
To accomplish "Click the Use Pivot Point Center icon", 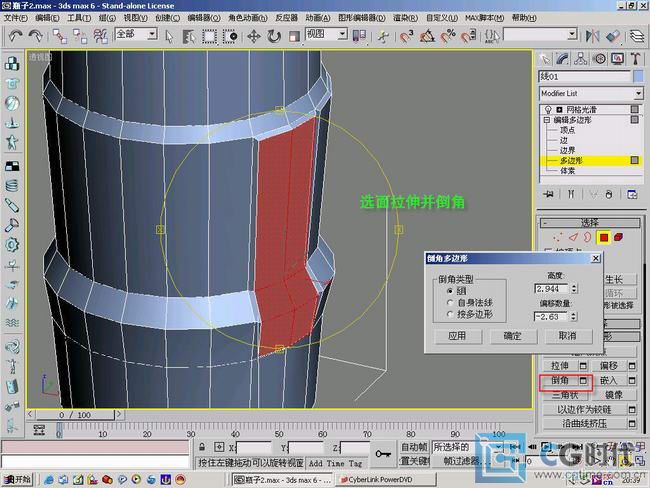I will pos(359,36).
